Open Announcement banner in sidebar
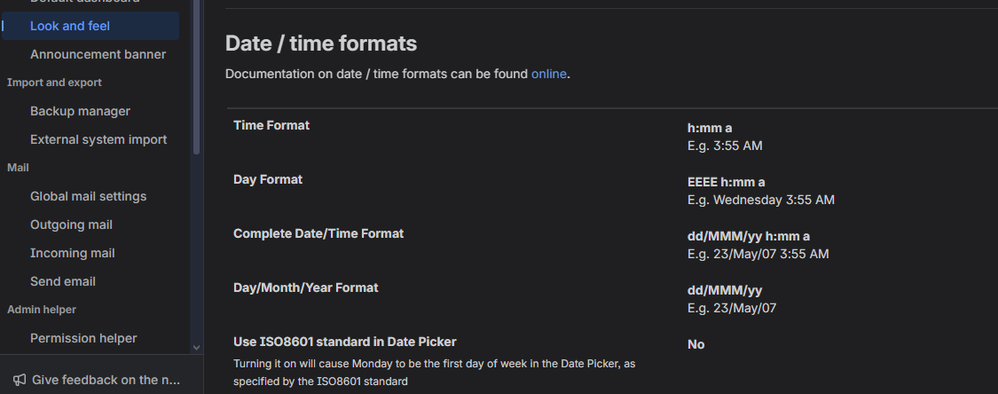This screenshot has width=998, height=394. (97, 55)
